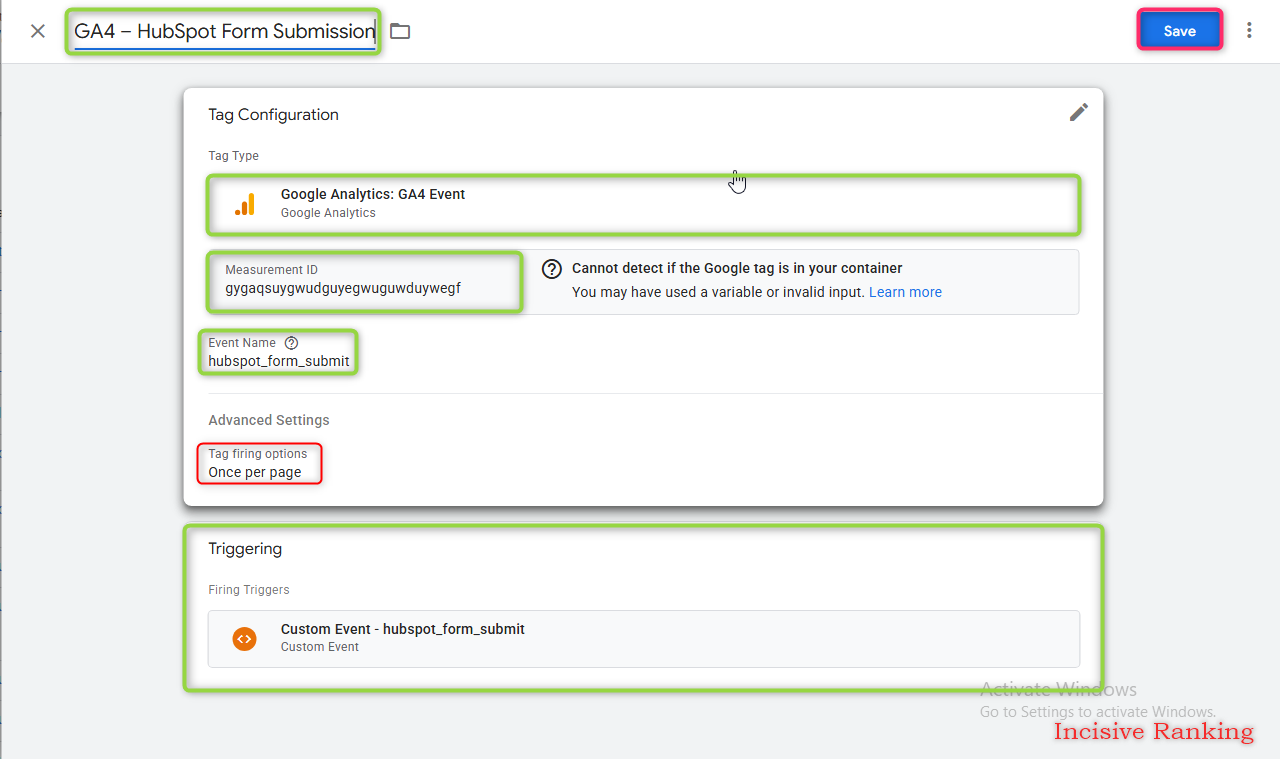Save the tag
Screen dimensions: 1280x759
coord(1179,31)
